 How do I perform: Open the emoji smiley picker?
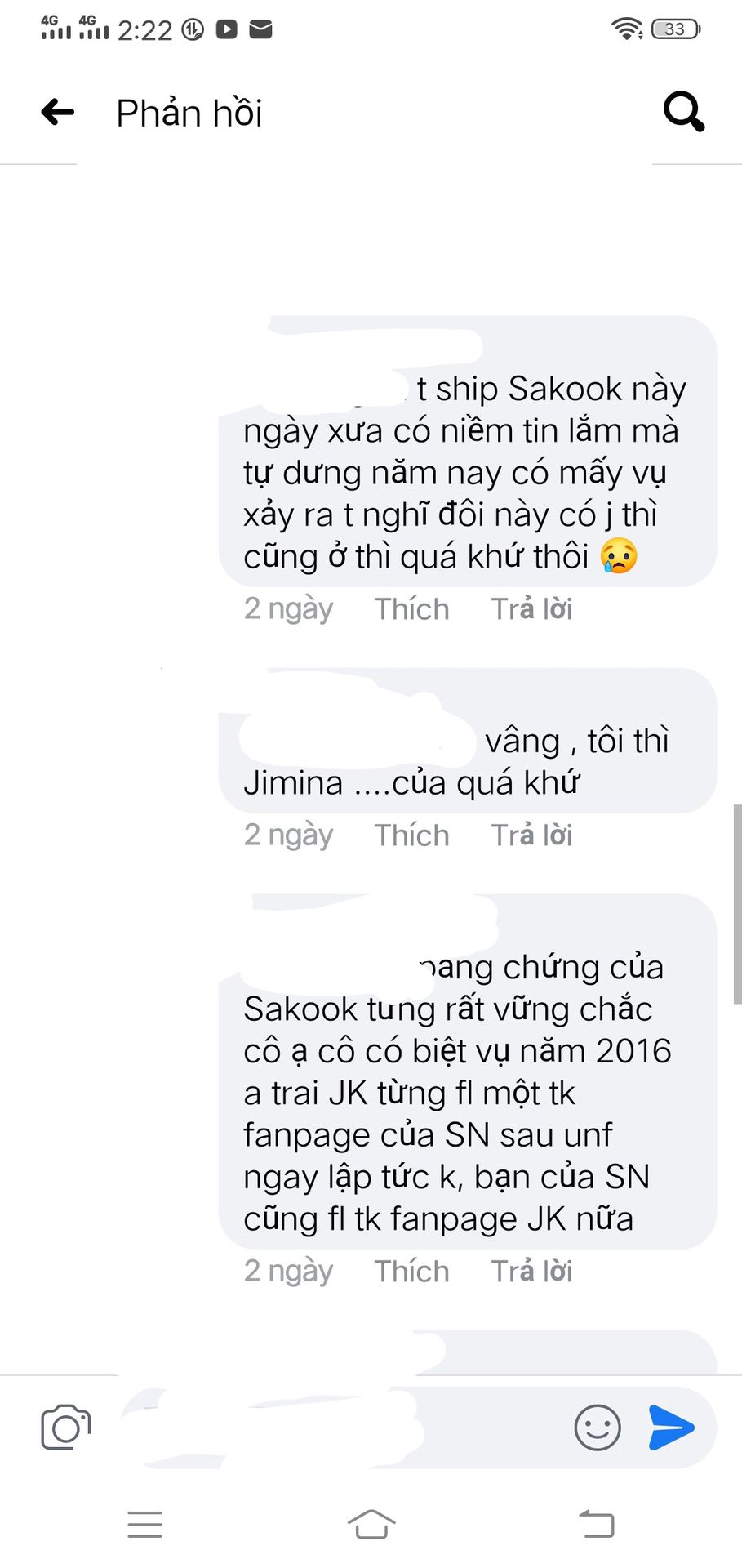pyautogui.click(x=598, y=1427)
